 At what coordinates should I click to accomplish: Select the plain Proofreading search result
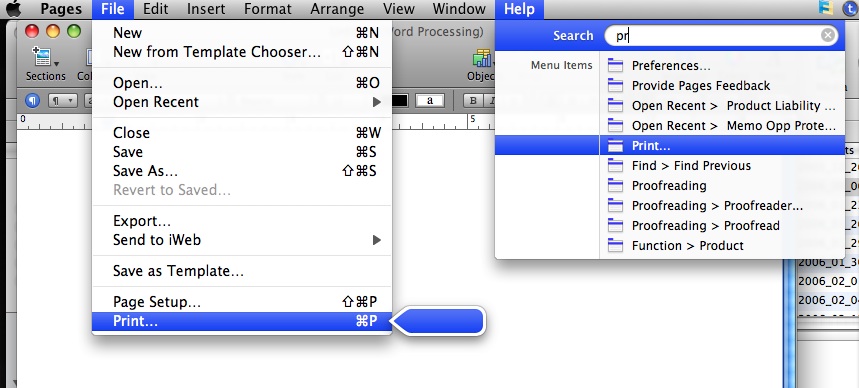(722, 185)
